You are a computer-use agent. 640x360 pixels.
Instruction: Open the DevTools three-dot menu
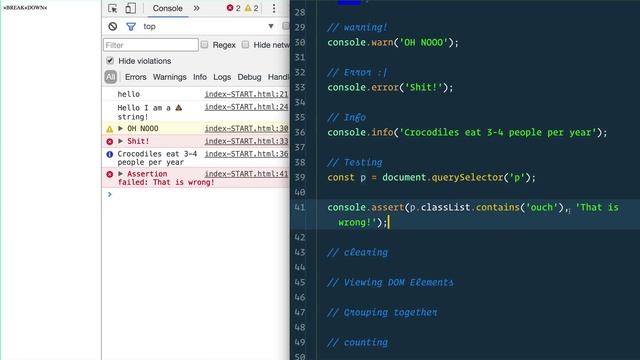274,8
